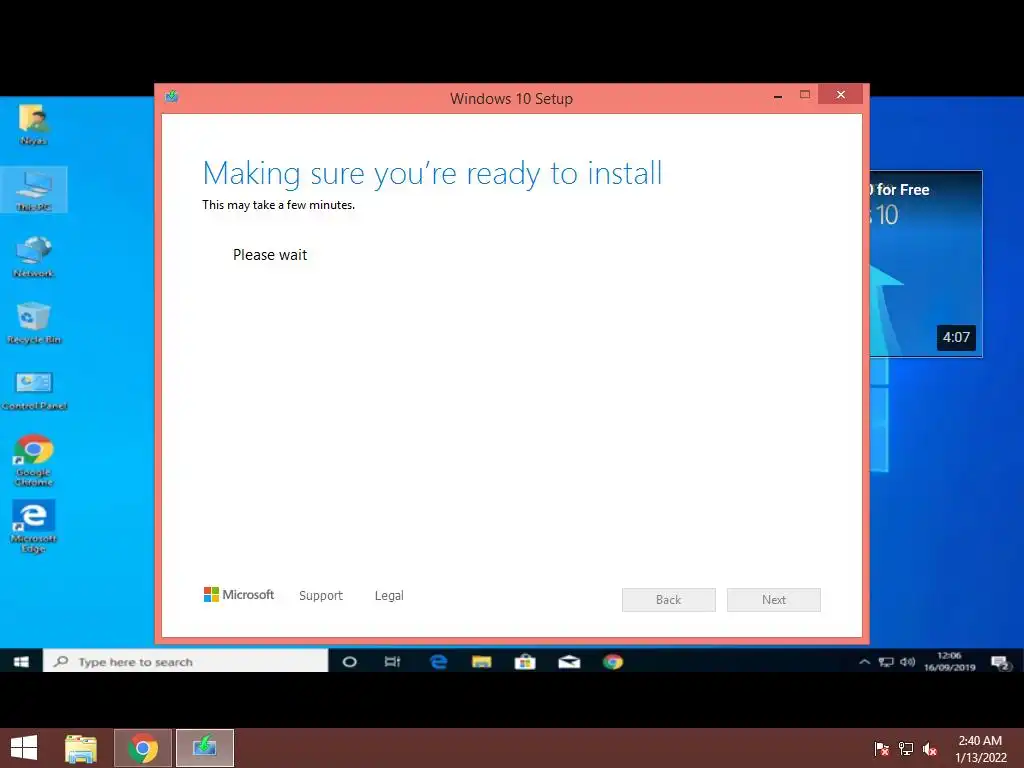Open the Support link in Setup
This screenshot has width=1024, height=768.
coord(321,596)
